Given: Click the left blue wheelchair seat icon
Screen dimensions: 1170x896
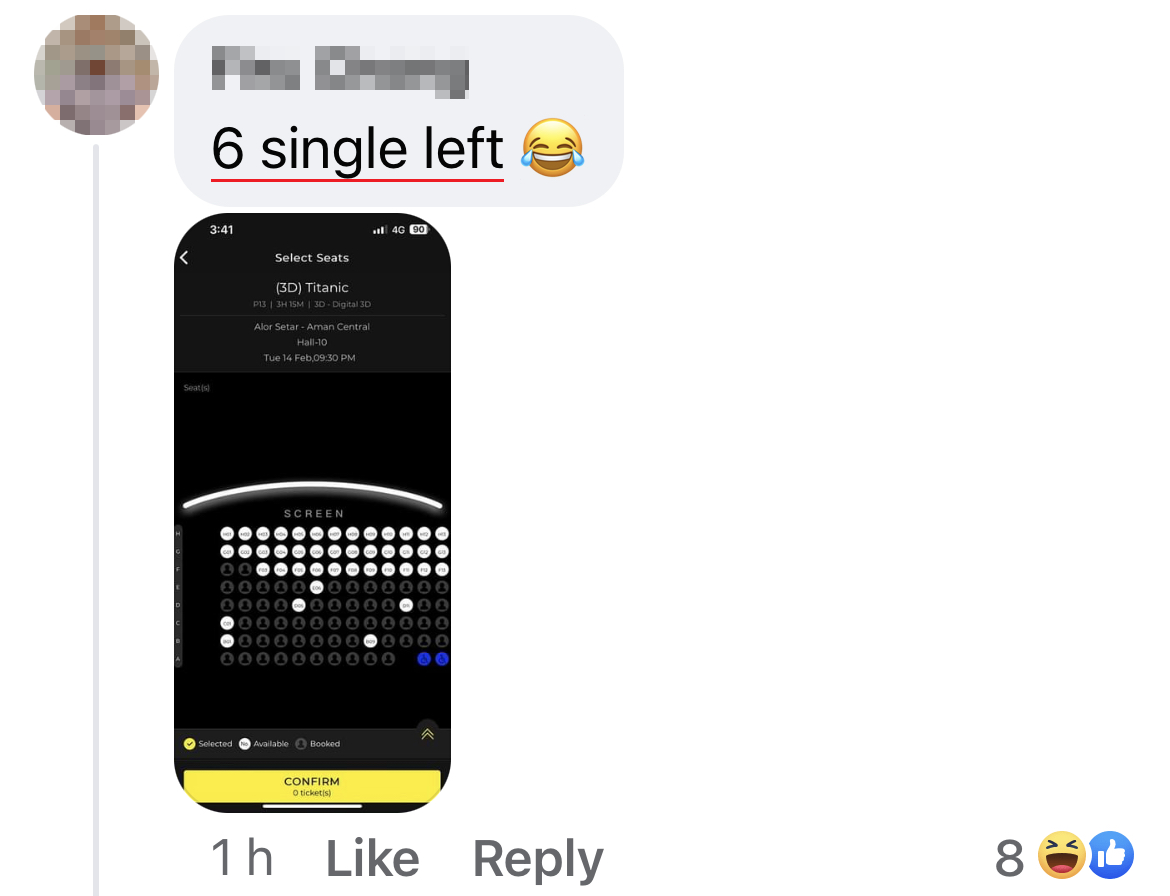Looking at the screenshot, I should point(424,659).
